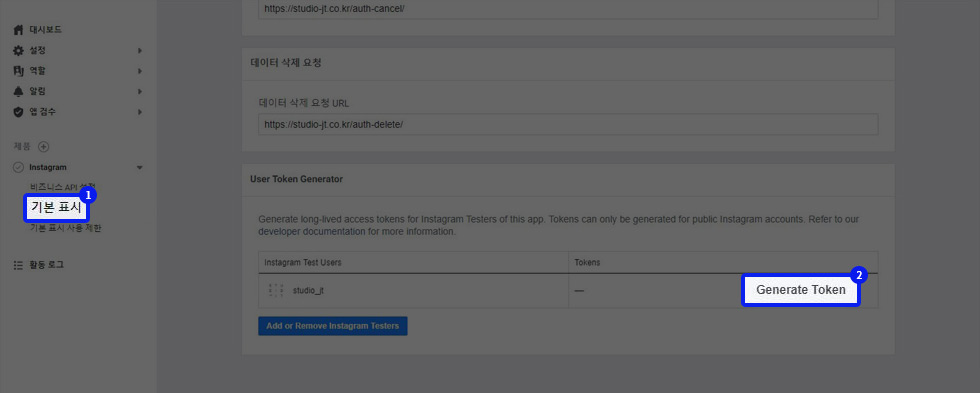Click the activity log list icon
The height and width of the screenshot is (393, 980).
point(18,265)
